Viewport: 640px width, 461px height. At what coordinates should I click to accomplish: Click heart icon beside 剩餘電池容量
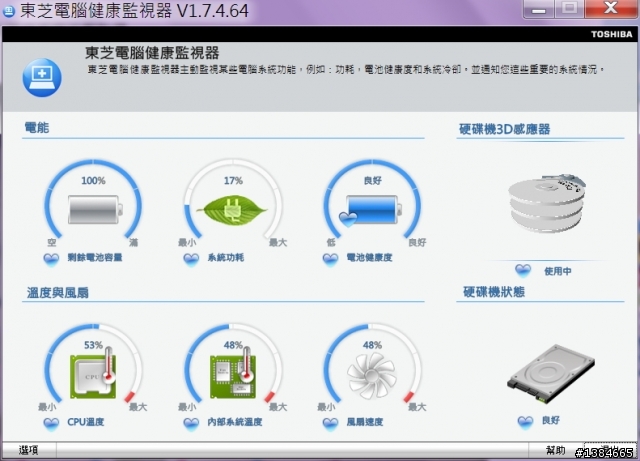[x=51, y=259]
